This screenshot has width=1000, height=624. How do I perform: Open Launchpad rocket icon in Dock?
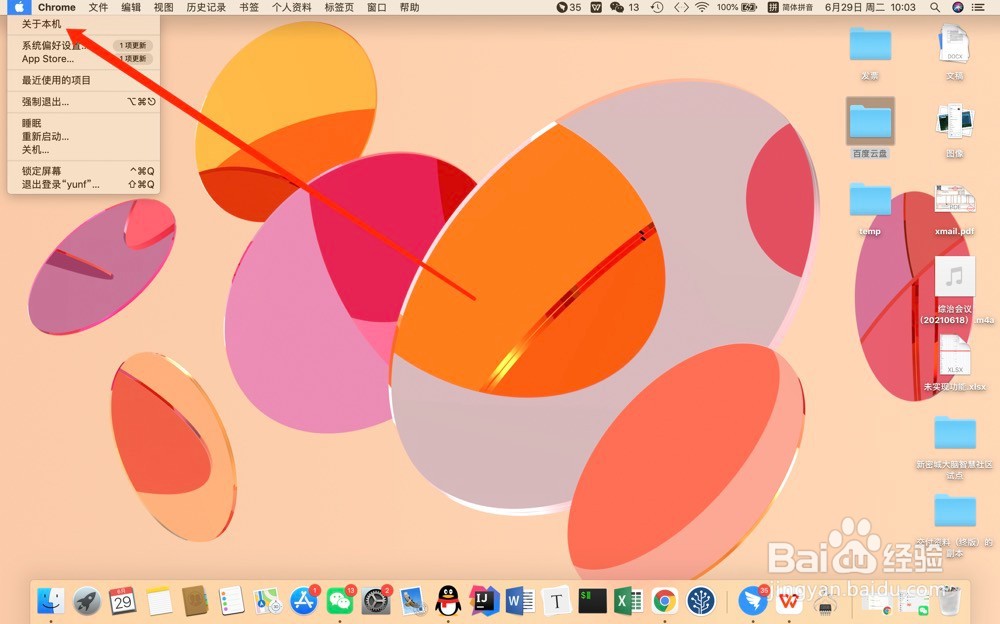(x=87, y=600)
